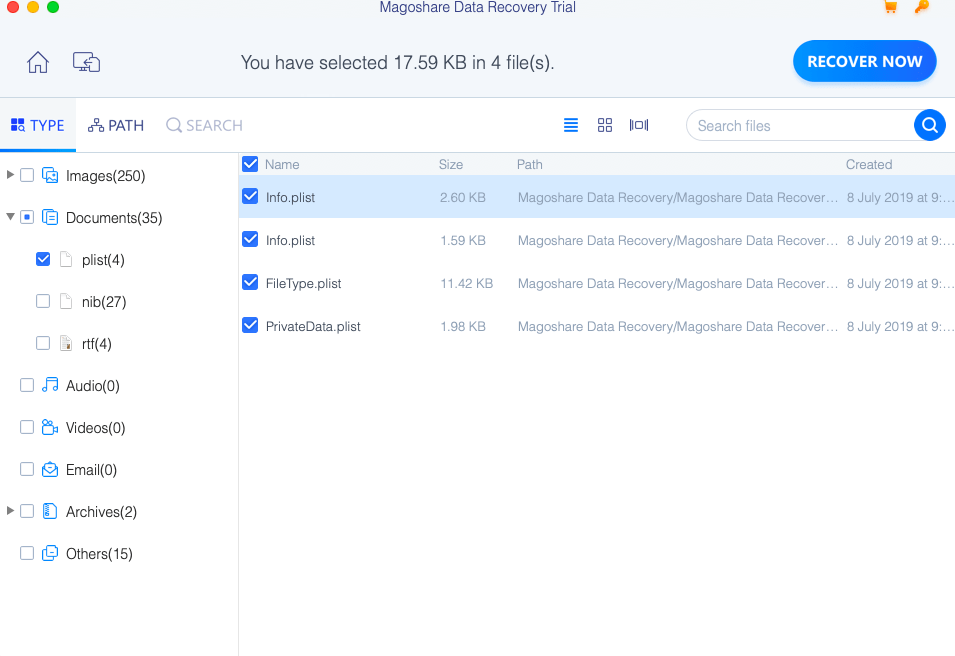Screen dimensions: 955x656
Task: Uncheck the FileType.plist checkbox
Action: point(250,283)
